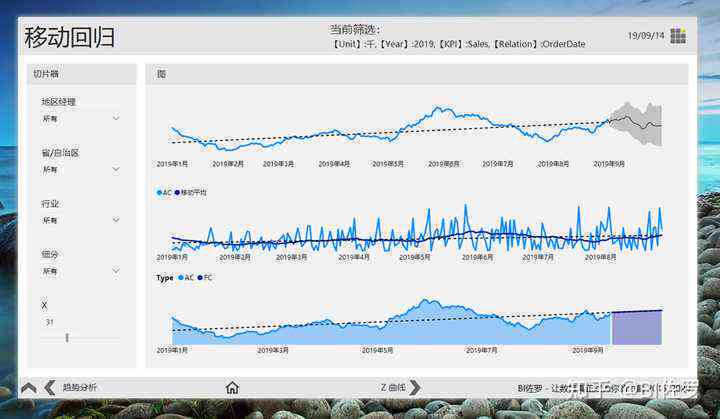Screen dimensions: 720x419
Task: Click the FC legend marker in bottom chart
Action: point(200,278)
